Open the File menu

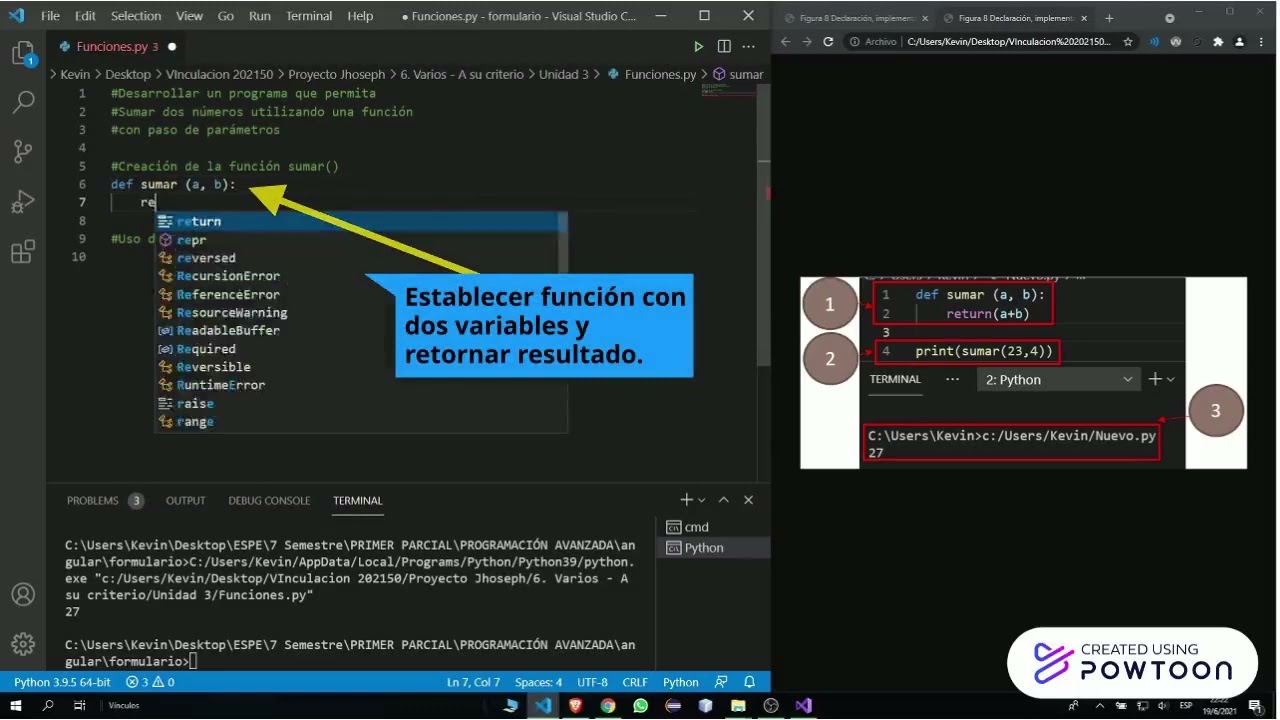click(50, 16)
